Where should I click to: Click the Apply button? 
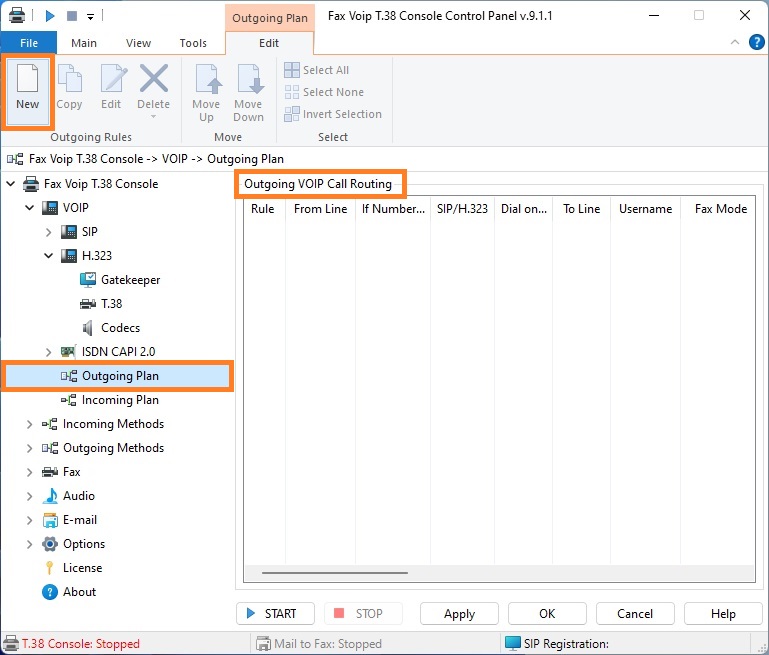coord(459,614)
